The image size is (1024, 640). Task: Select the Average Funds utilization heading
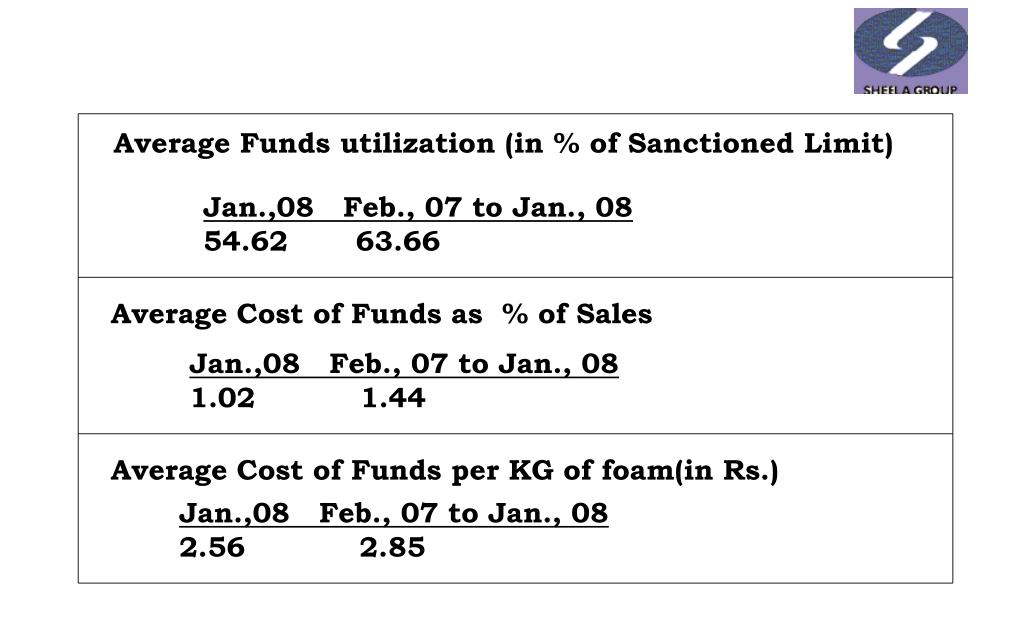(503, 144)
